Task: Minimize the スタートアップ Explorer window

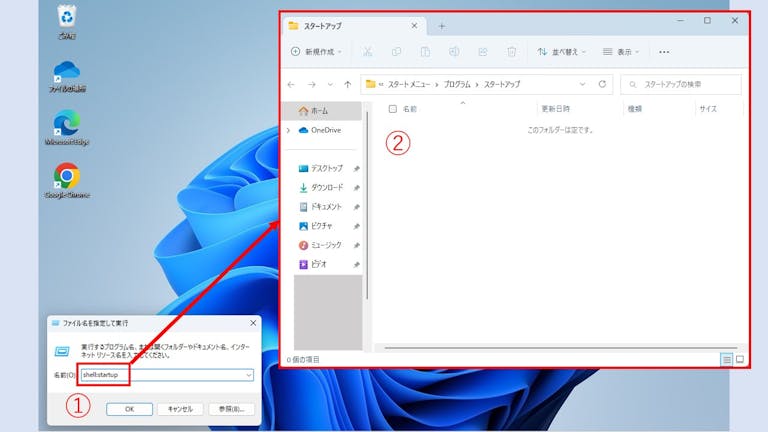Action: point(680,21)
